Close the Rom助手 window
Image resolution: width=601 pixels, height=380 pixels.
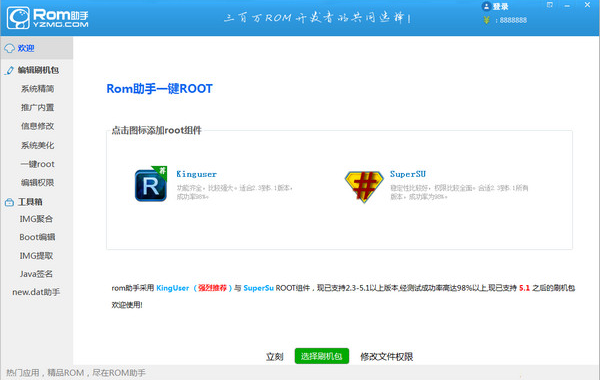(587, 5)
